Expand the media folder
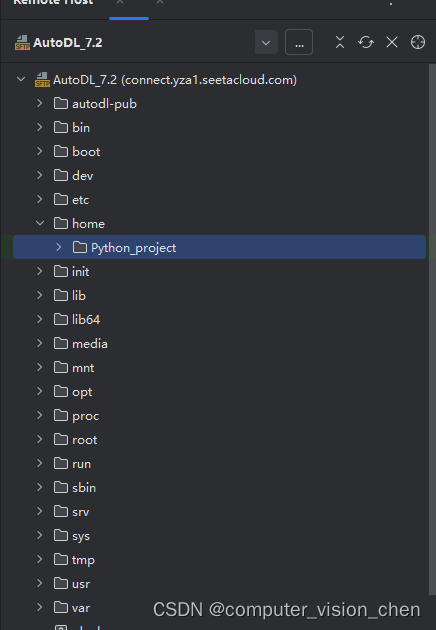Image resolution: width=436 pixels, height=630 pixels. click(x=40, y=343)
